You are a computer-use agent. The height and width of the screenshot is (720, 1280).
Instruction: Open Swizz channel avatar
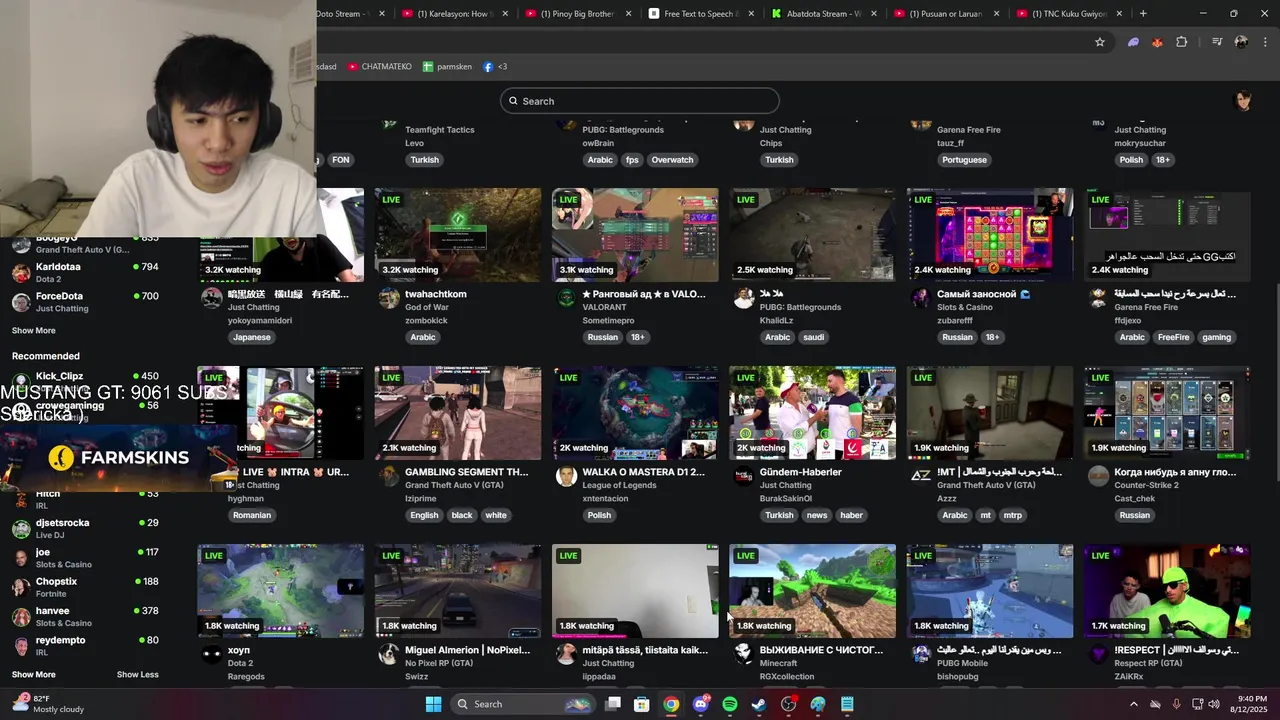coord(389,654)
